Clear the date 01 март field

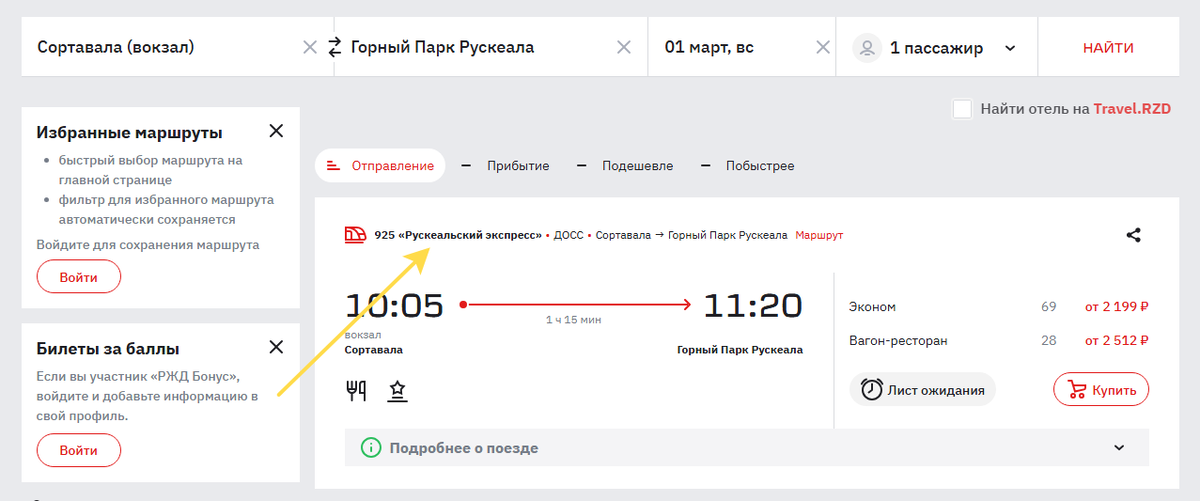click(823, 47)
